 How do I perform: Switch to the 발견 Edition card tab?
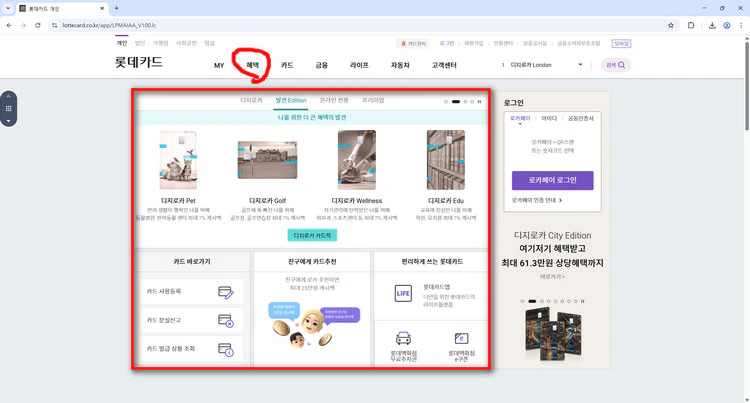click(291, 100)
